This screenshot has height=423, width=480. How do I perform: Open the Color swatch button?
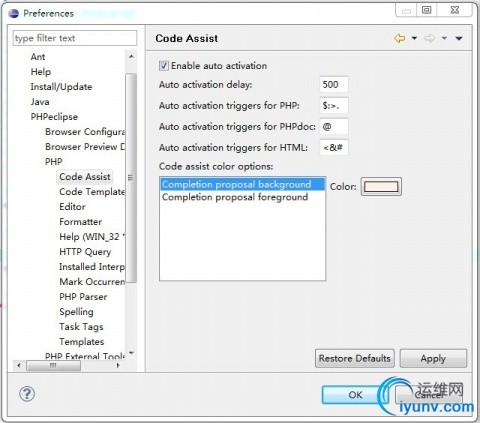[381, 187]
